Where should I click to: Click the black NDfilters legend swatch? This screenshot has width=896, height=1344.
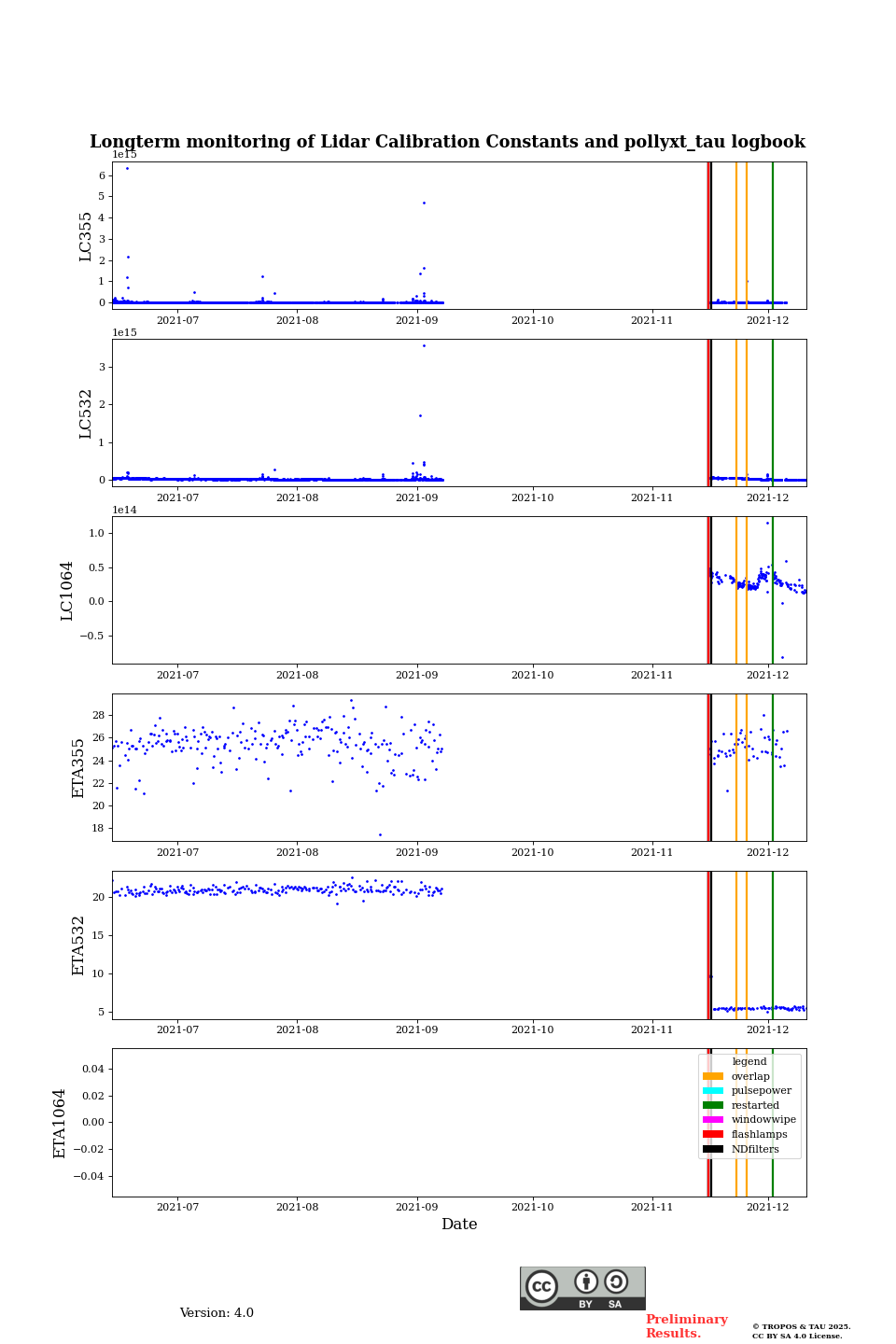[713, 1149]
